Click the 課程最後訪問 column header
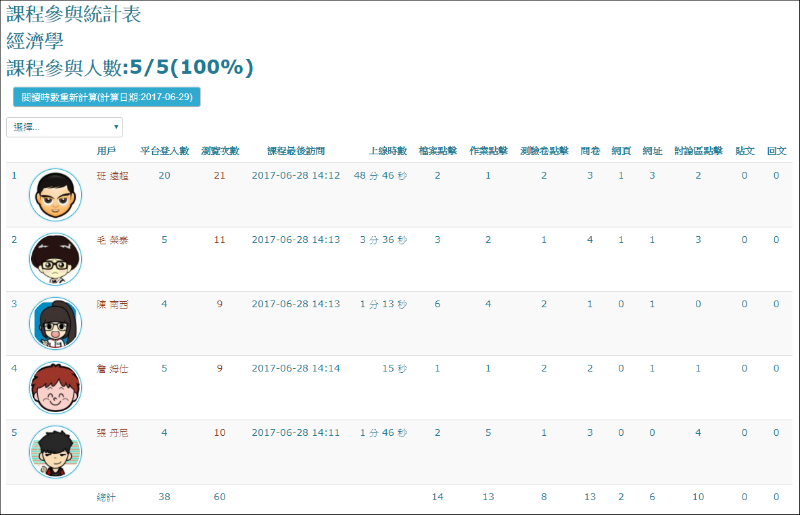Viewport: 800px width, 515px height. (295, 151)
